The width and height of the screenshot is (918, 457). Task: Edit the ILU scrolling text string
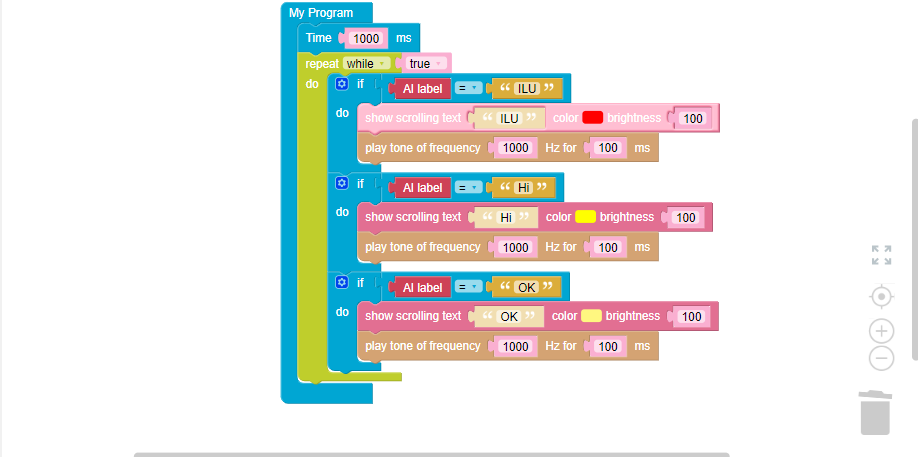point(509,118)
